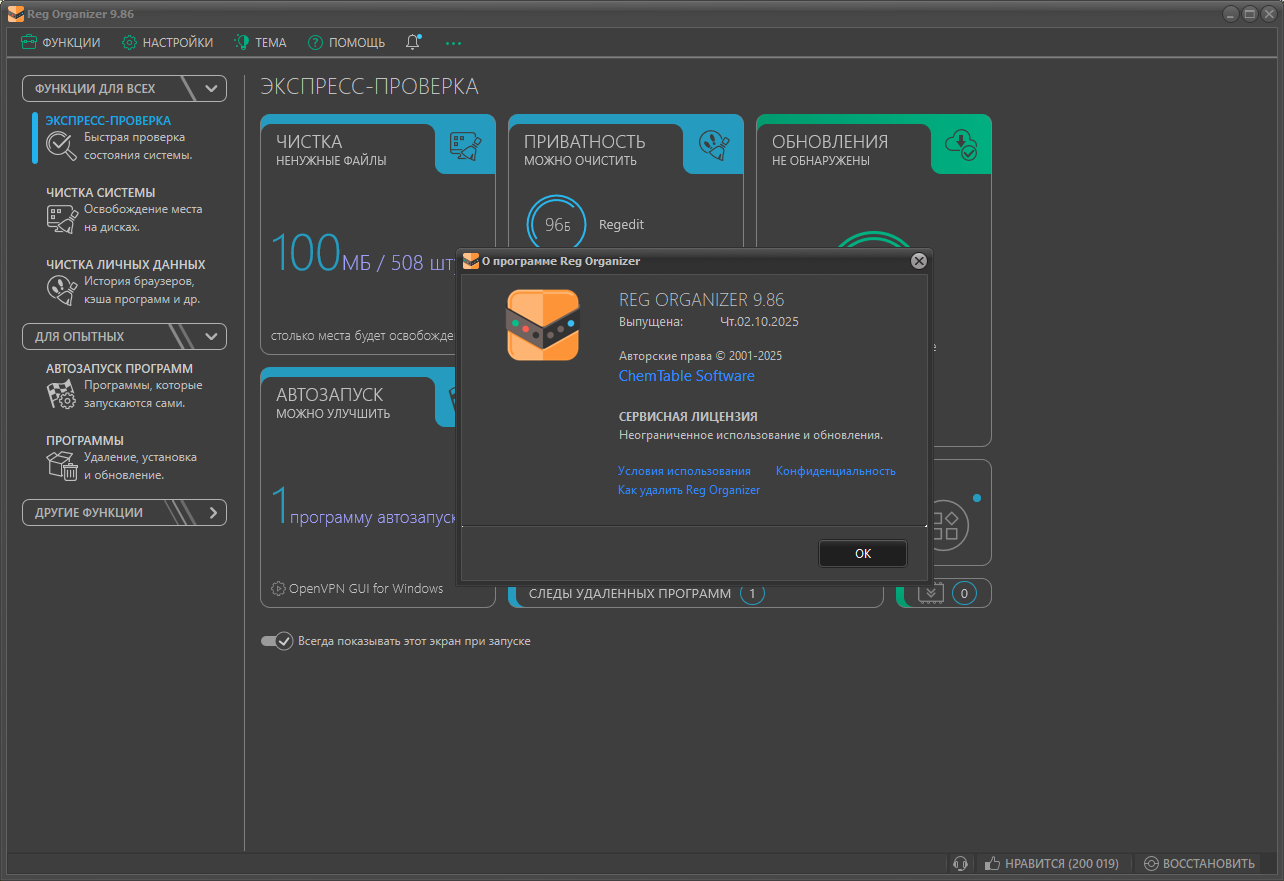Open the НАСТРОЙКИ menu

(168, 42)
